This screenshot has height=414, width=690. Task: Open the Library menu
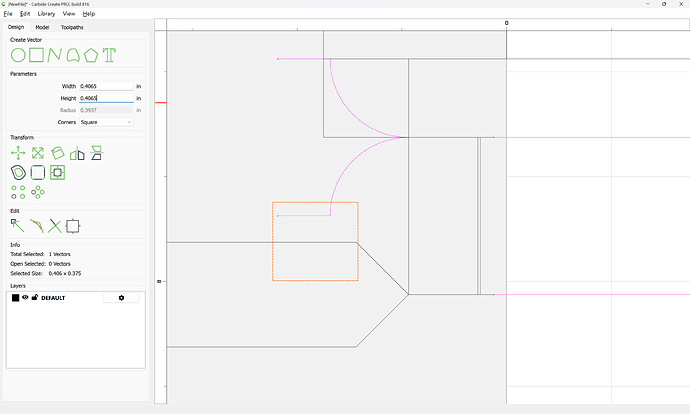[46, 14]
